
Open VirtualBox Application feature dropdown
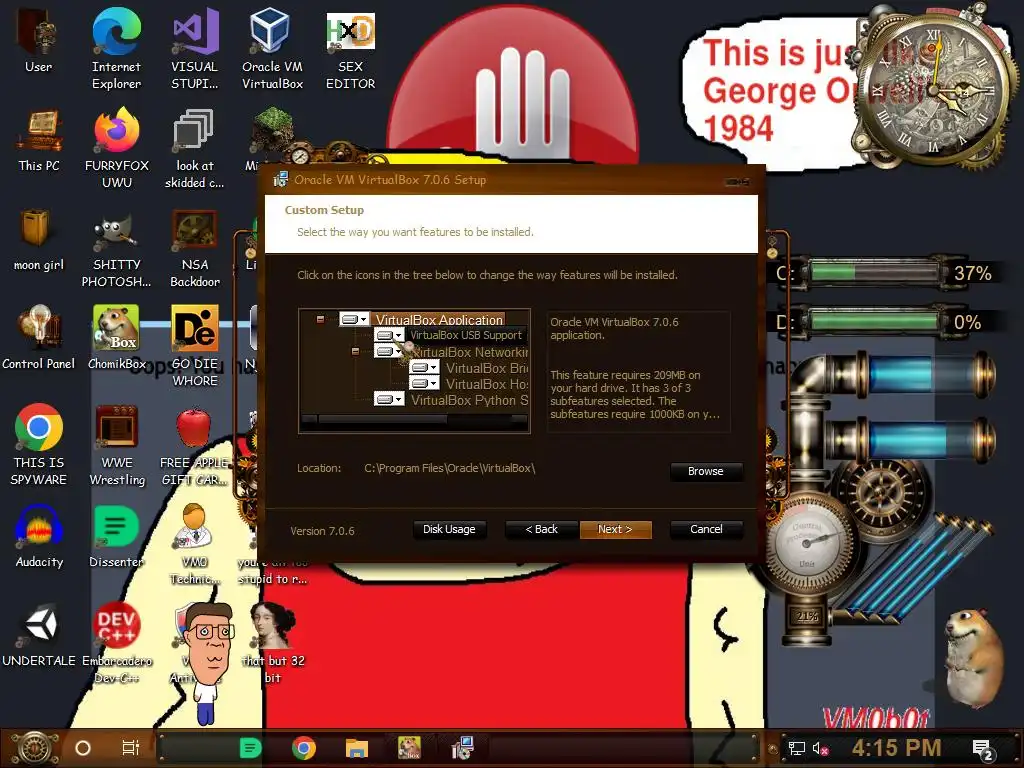tap(355, 319)
